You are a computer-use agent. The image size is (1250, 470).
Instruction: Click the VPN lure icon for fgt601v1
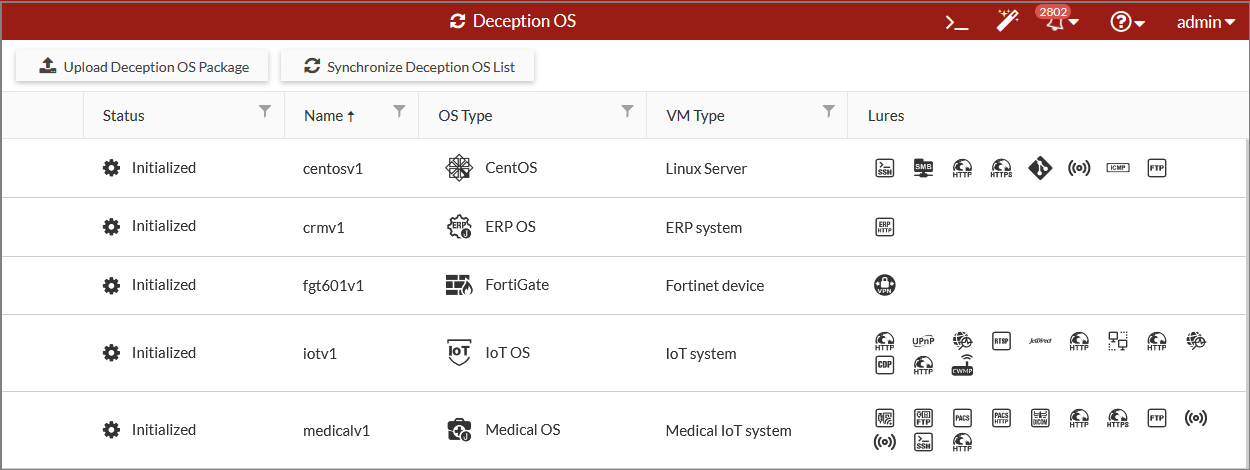click(x=884, y=285)
